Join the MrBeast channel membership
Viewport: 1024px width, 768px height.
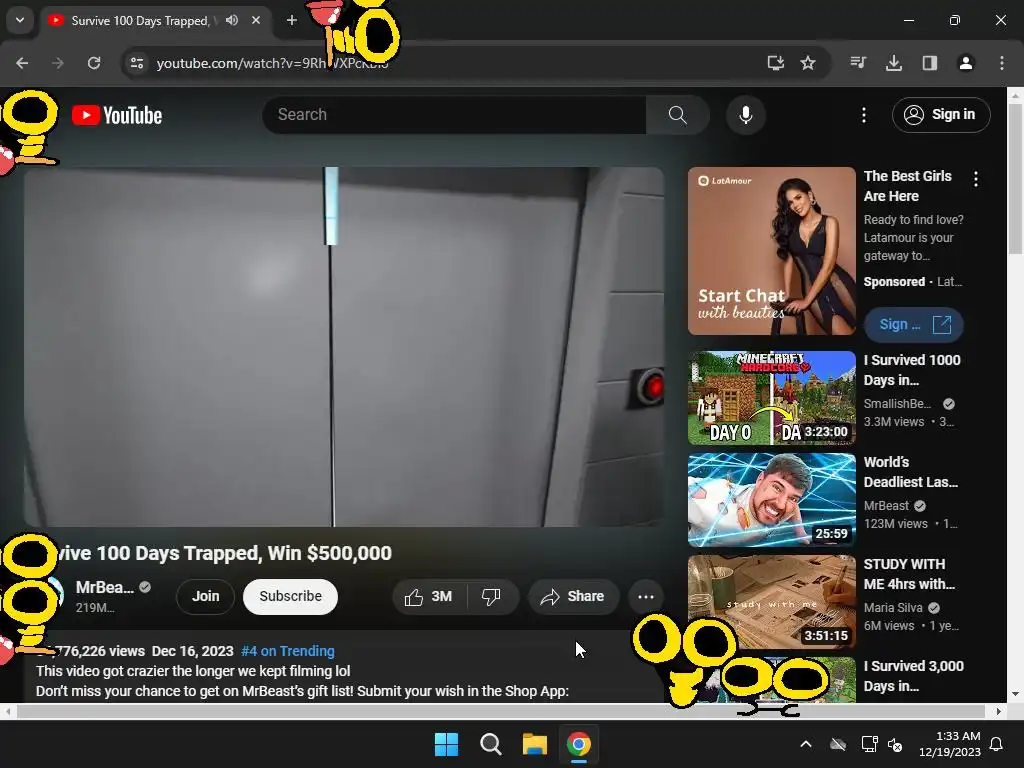pyautogui.click(x=205, y=596)
